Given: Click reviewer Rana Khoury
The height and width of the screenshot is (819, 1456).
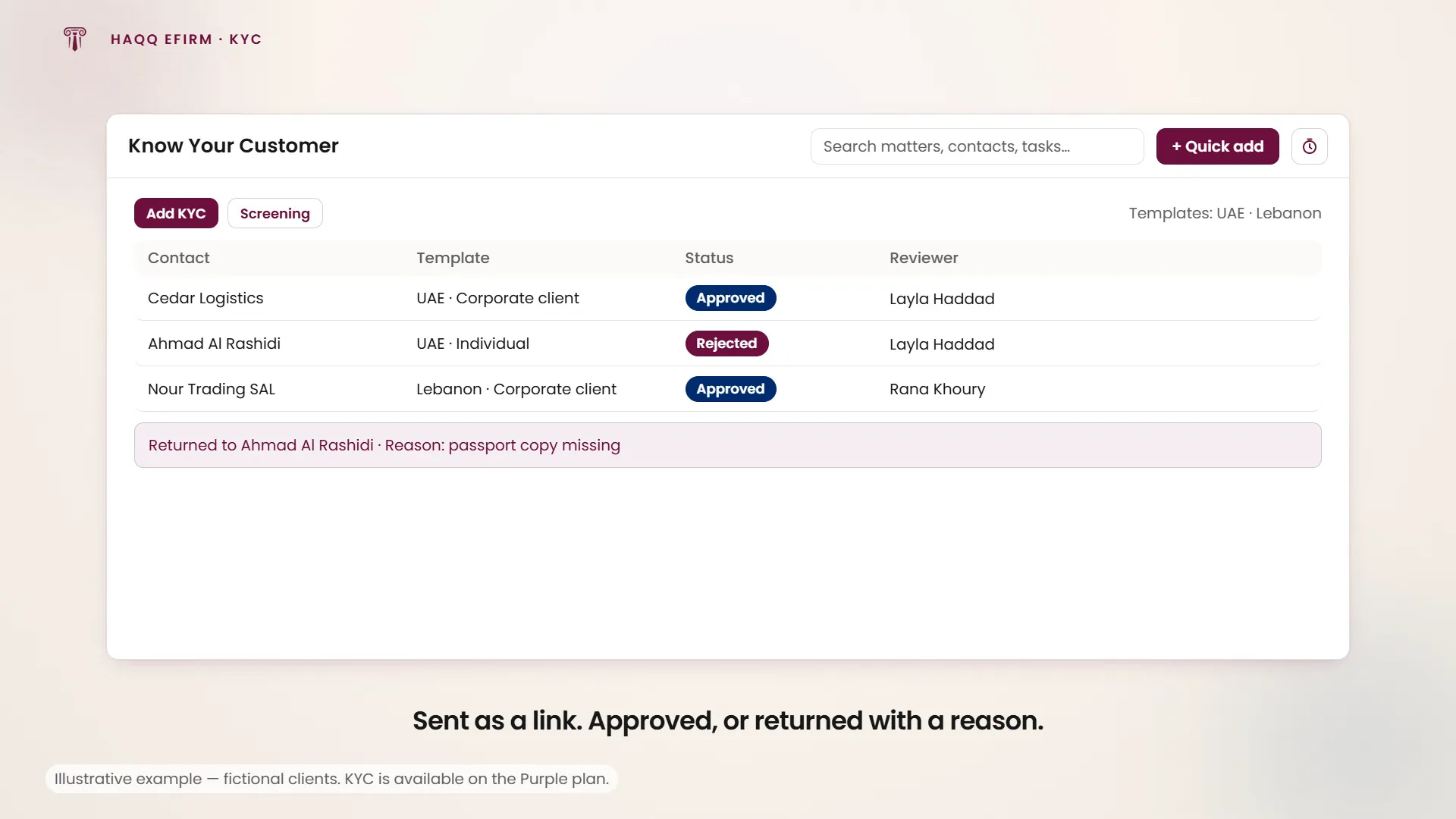Looking at the screenshot, I should click(937, 389).
